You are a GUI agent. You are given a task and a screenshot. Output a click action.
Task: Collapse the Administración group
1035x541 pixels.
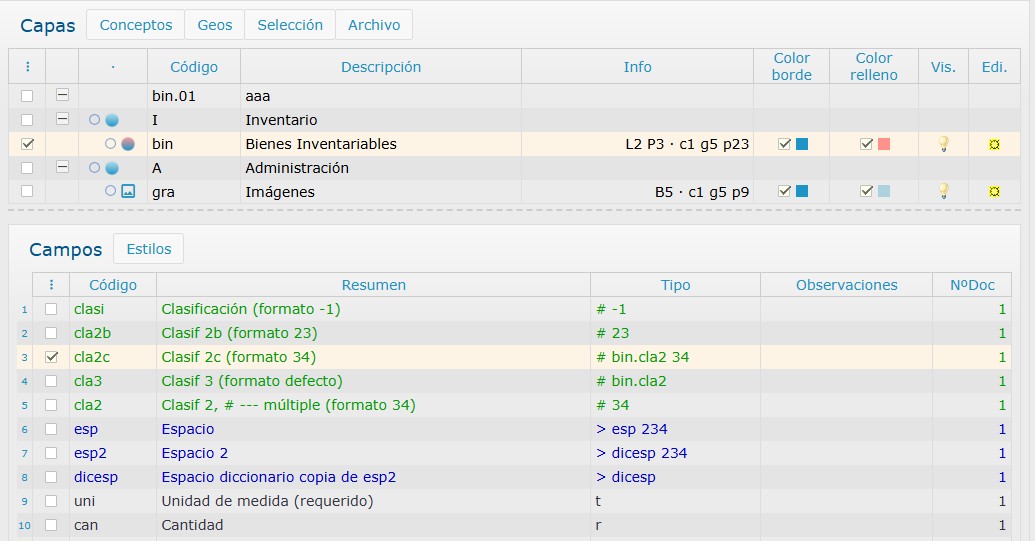click(x=62, y=168)
